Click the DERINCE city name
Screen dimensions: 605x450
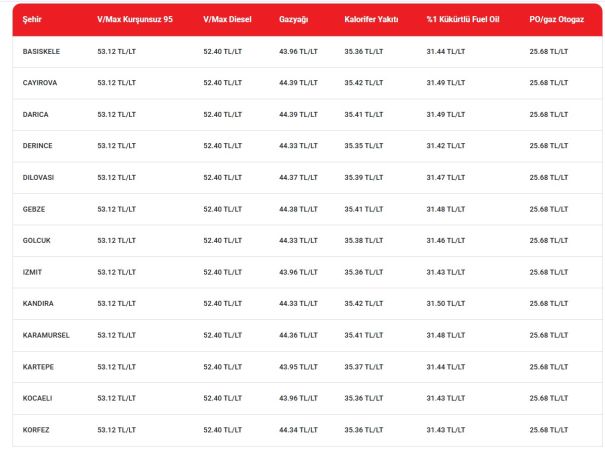point(37,146)
